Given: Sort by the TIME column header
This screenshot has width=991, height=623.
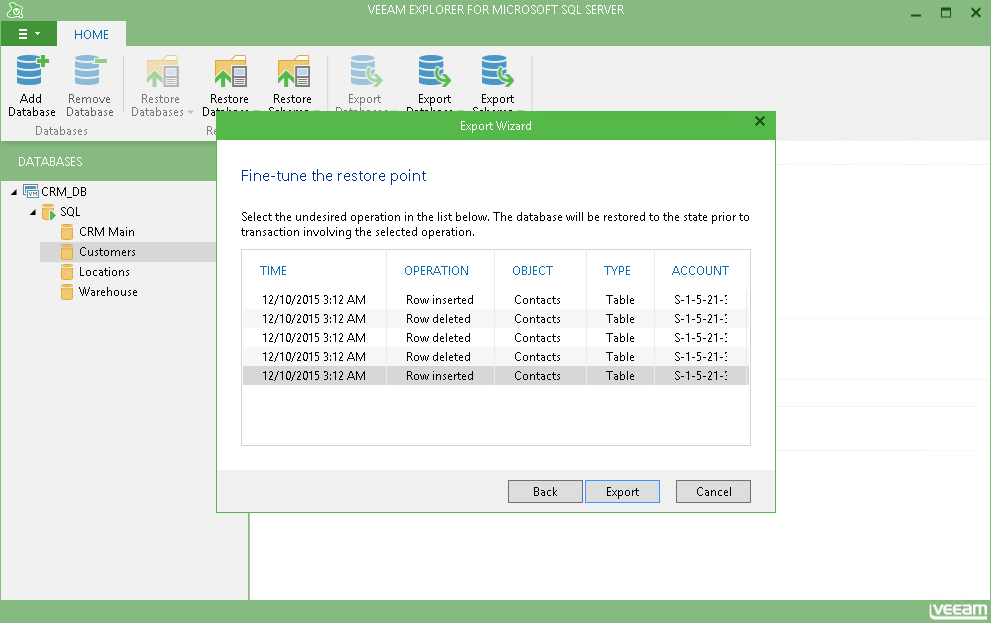Looking at the screenshot, I should pyautogui.click(x=273, y=270).
